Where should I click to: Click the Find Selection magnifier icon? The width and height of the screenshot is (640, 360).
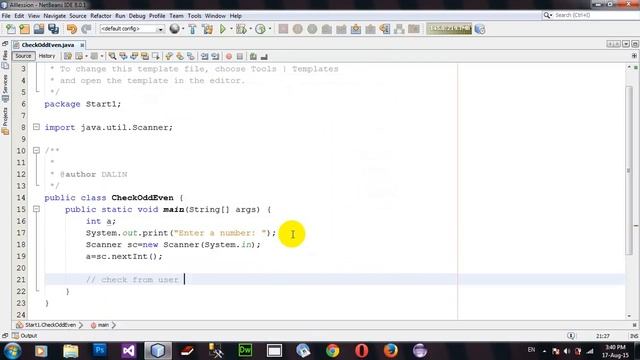tap(112, 56)
